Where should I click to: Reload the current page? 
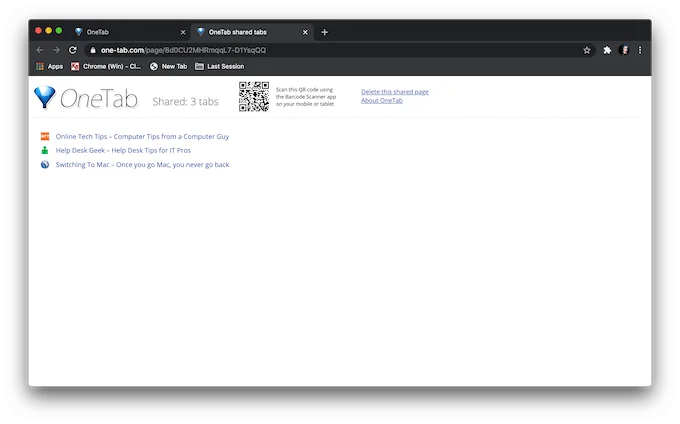[x=73, y=50]
